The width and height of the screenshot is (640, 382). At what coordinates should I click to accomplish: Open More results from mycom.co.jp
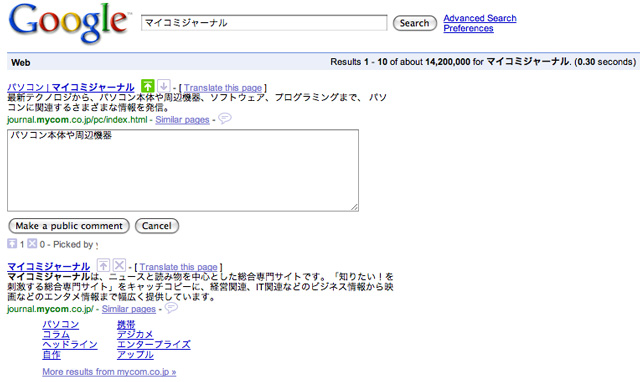[x=109, y=372]
